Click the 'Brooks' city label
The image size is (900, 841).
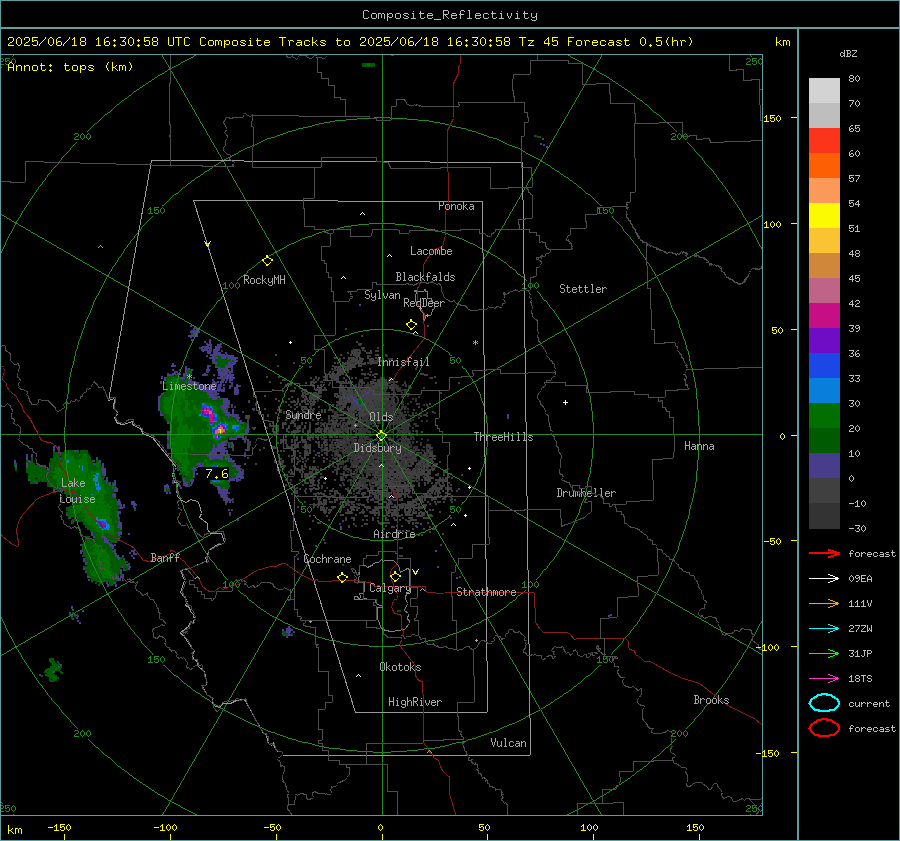click(x=711, y=700)
